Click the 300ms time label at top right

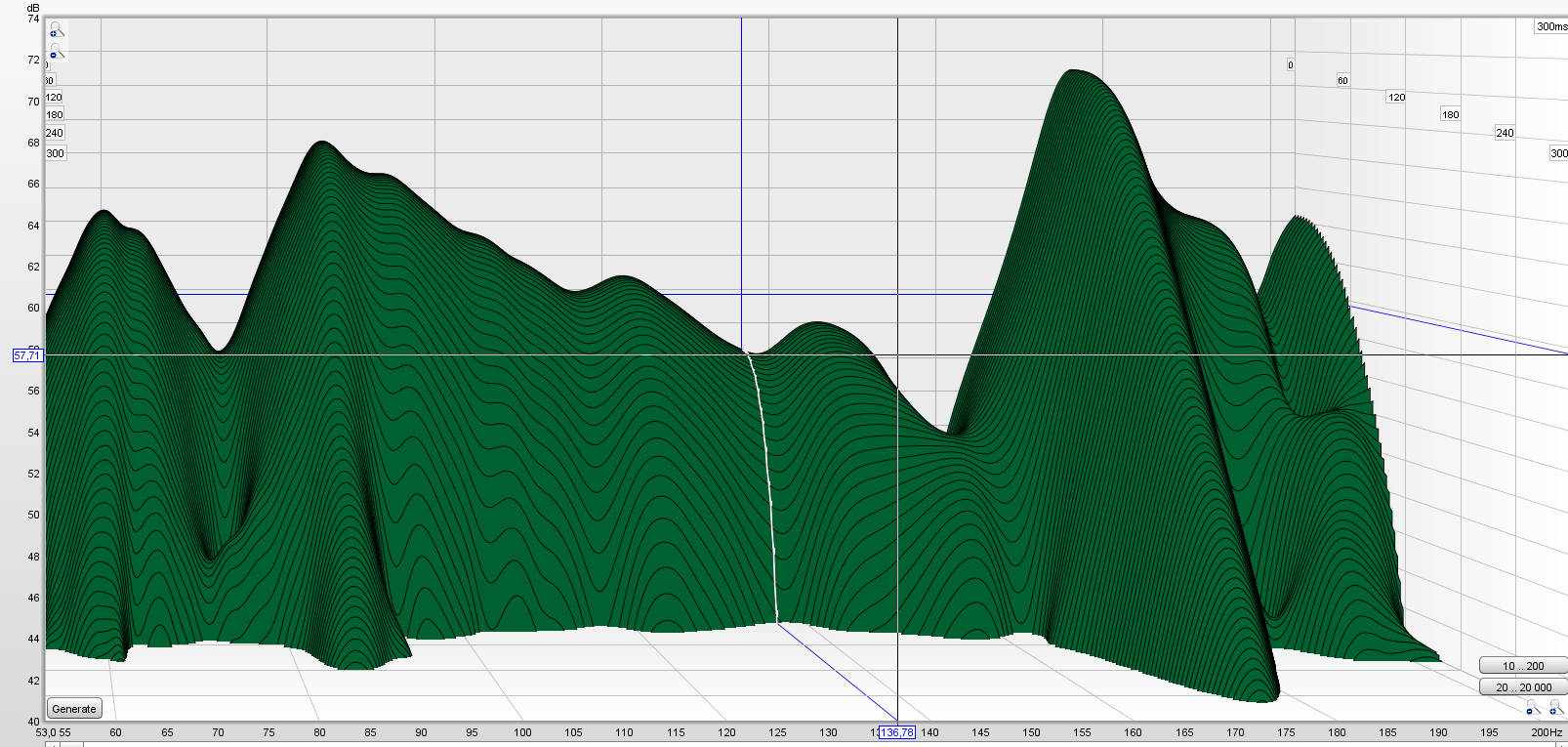1550,26
